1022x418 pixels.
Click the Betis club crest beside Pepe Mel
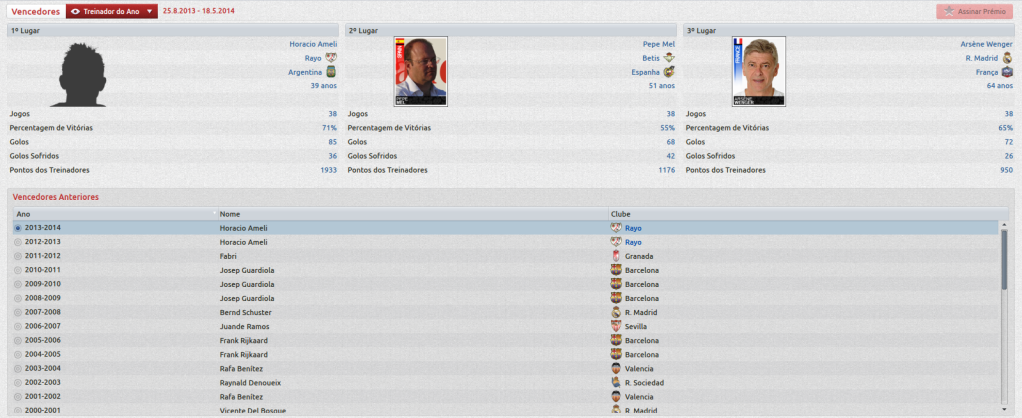[669, 58]
